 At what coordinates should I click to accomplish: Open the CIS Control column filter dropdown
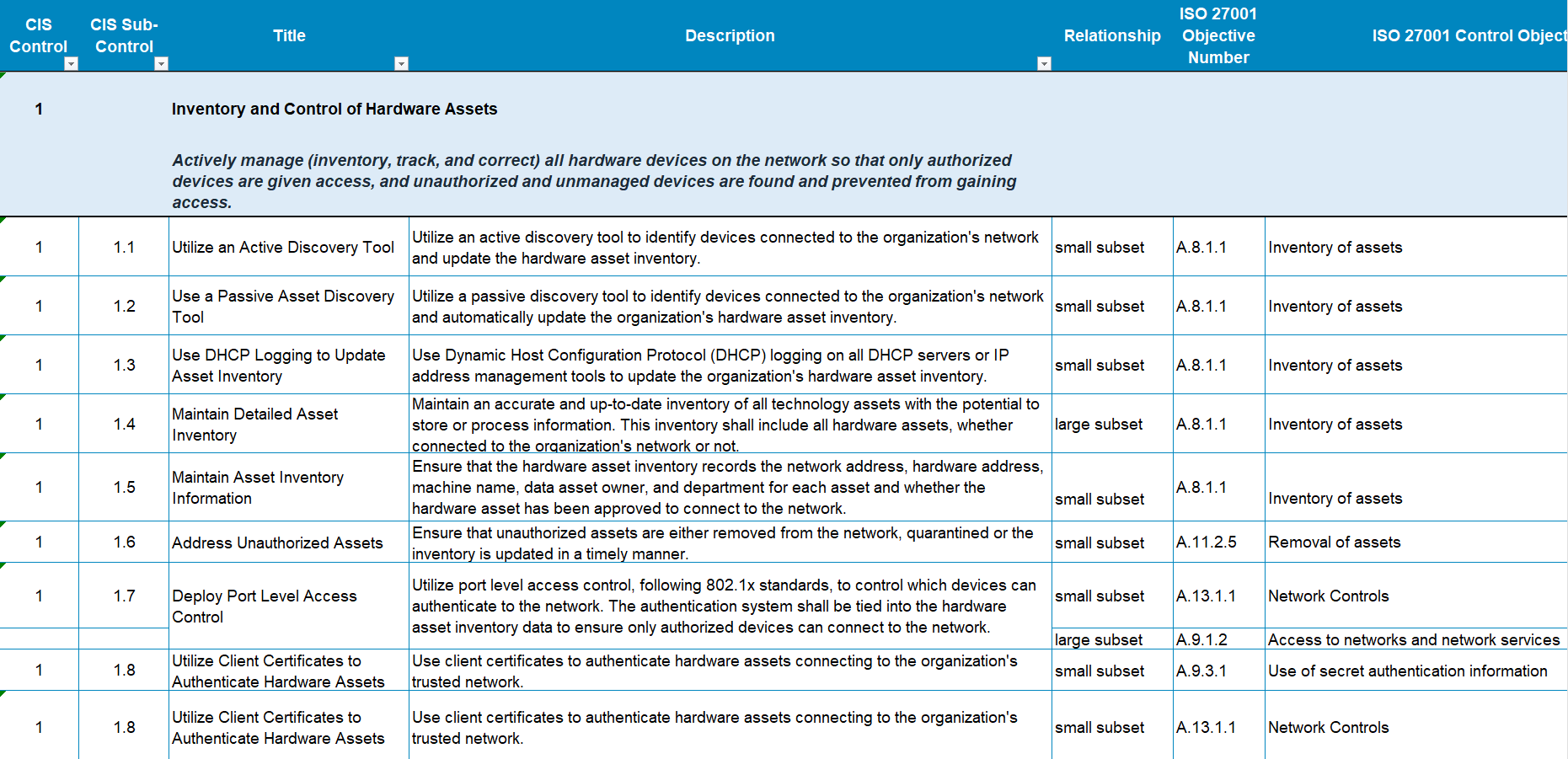[71, 64]
